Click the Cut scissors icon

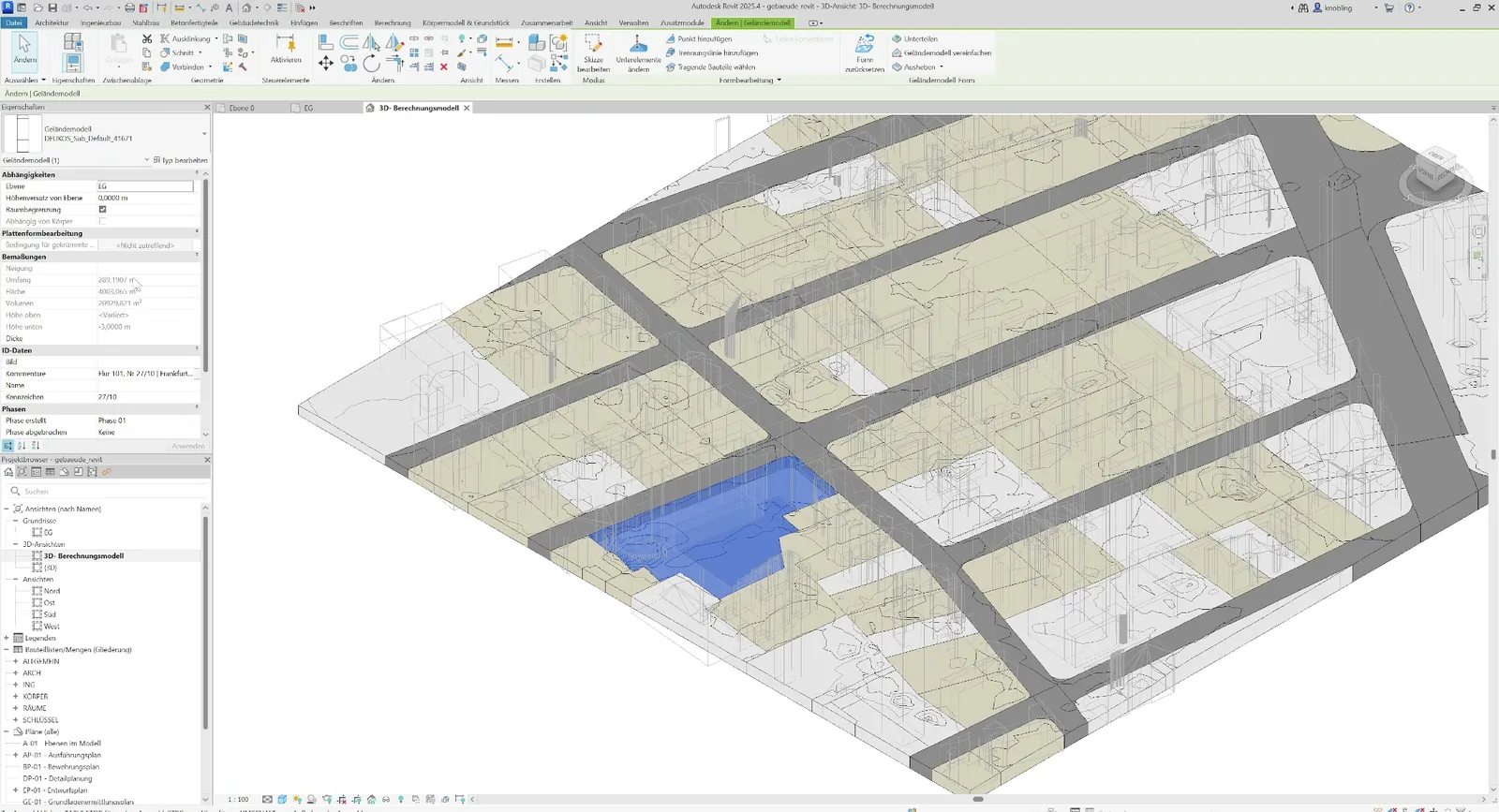point(147,39)
